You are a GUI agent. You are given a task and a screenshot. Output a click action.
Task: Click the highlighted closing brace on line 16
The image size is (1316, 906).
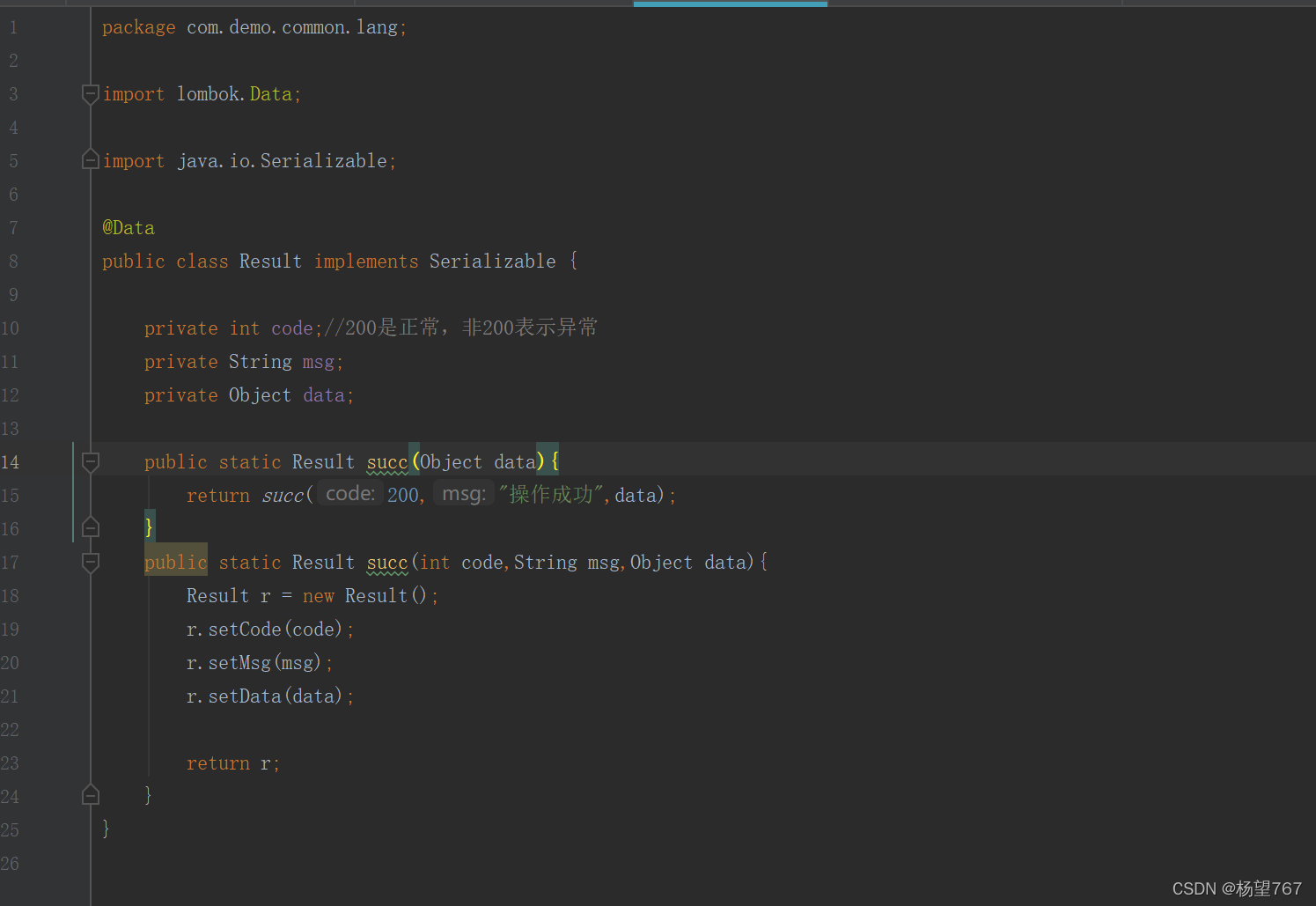[149, 527]
